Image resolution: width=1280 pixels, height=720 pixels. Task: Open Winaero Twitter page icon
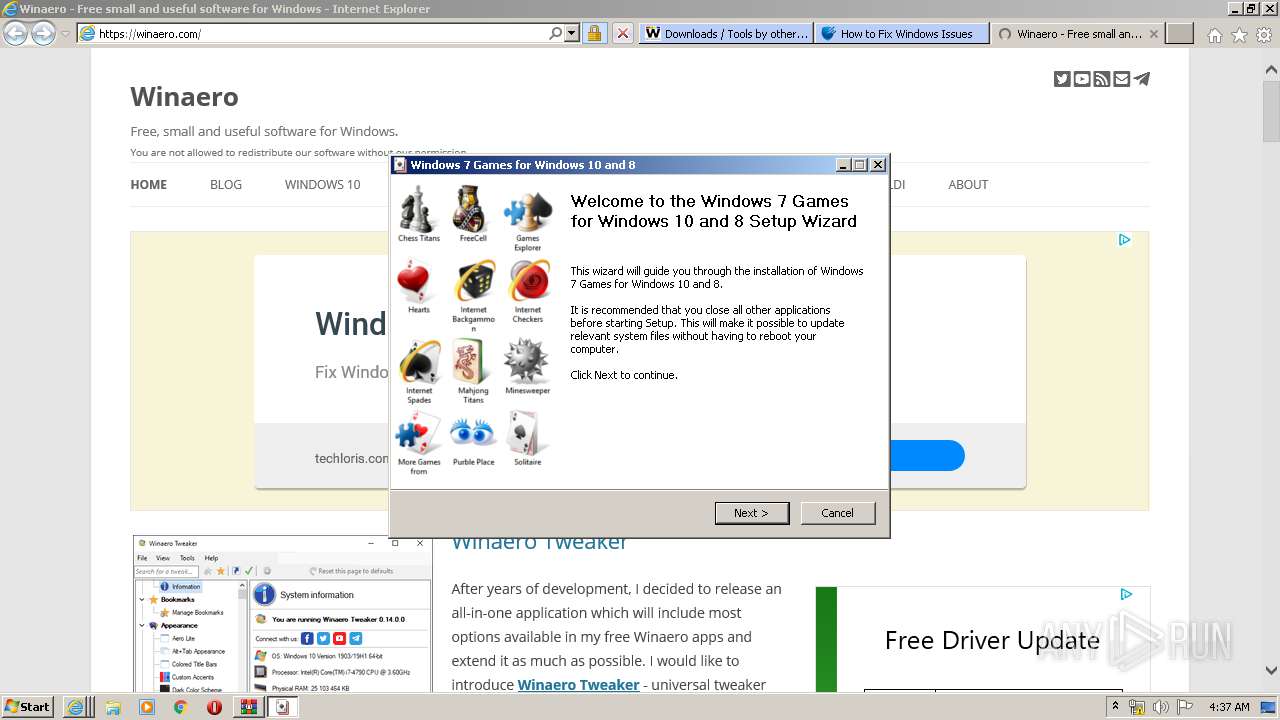(x=1062, y=79)
